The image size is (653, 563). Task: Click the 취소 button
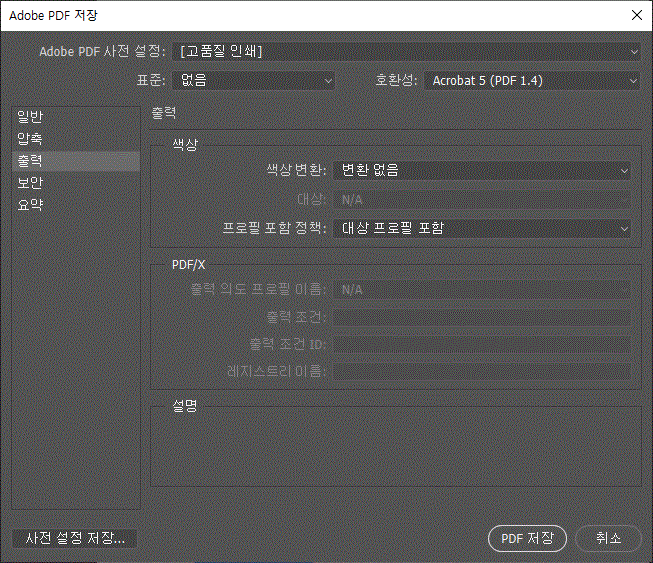point(608,538)
